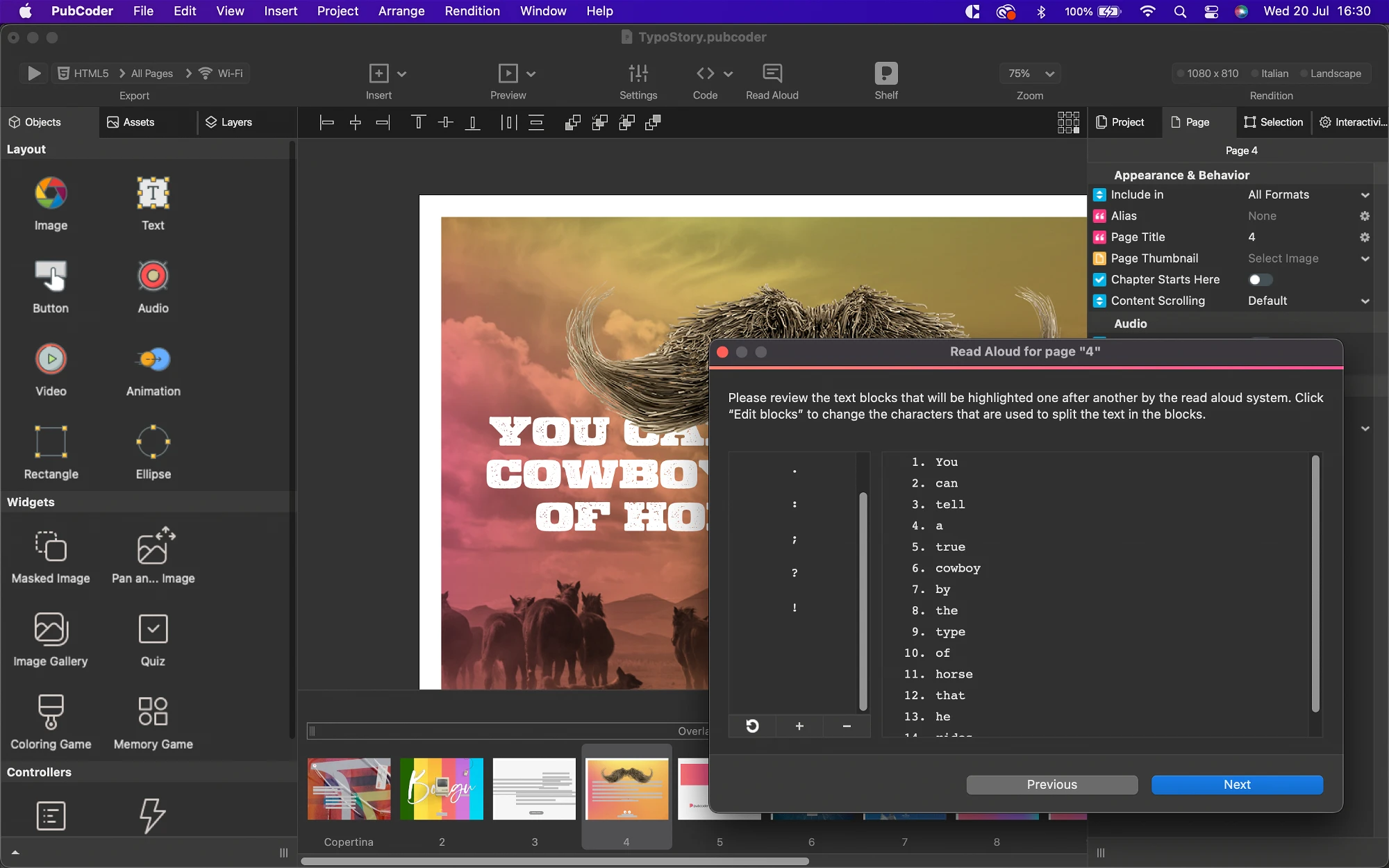Expand the Include in All Formats dropdown
The height and width of the screenshot is (868, 1389).
pyautogui.click(x=1308, y=195)
